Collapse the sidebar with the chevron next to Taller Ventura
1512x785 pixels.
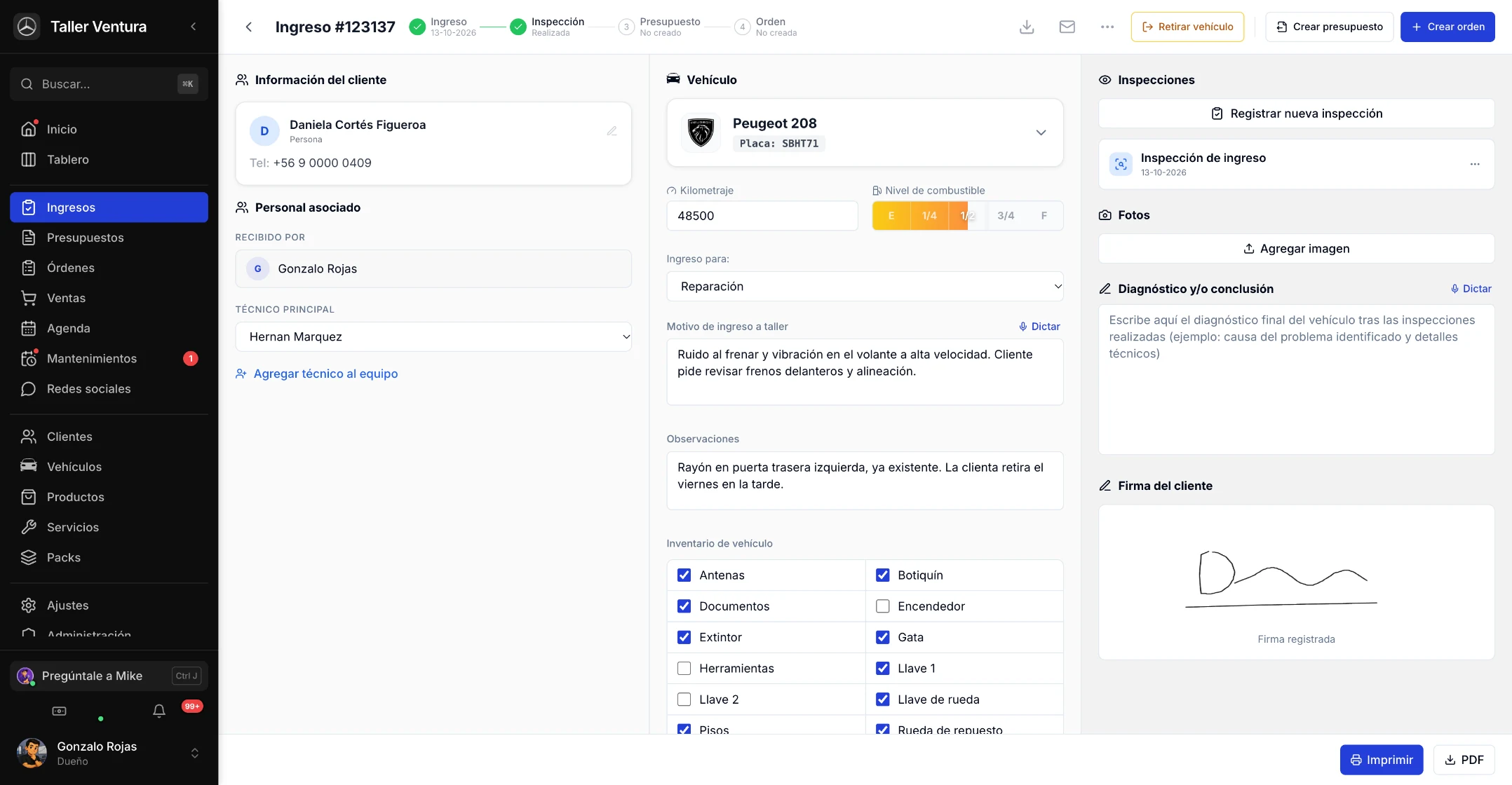click(x=194, y=27)
